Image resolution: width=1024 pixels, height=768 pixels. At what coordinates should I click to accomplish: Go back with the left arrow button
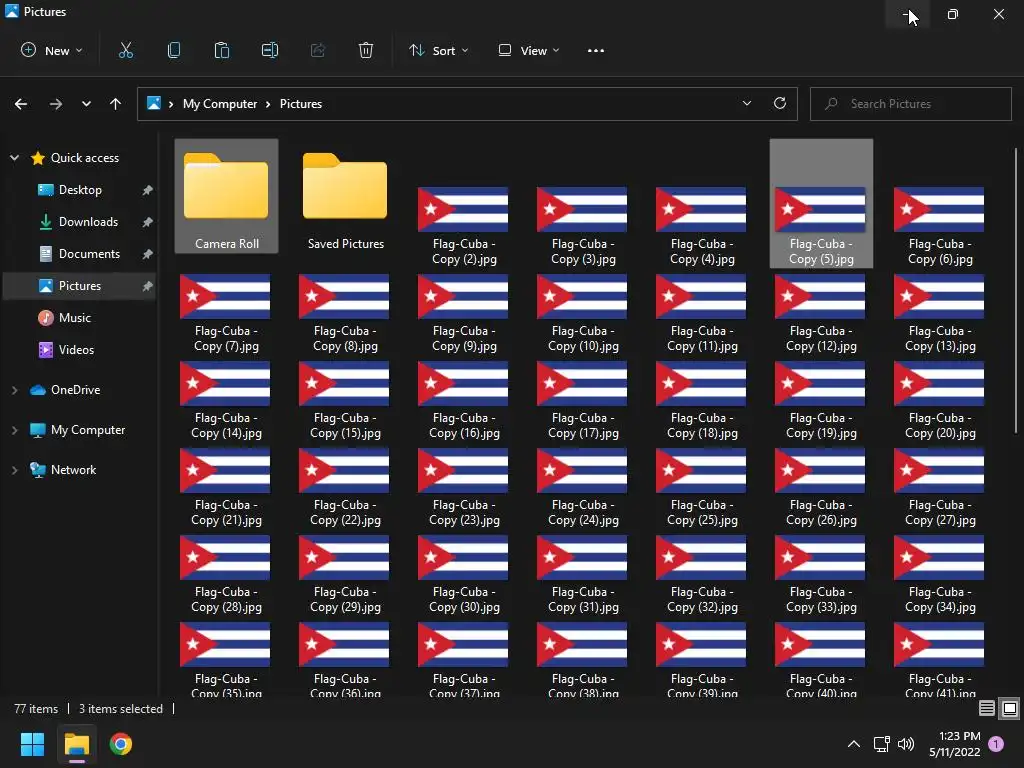(x=21, y=104)
